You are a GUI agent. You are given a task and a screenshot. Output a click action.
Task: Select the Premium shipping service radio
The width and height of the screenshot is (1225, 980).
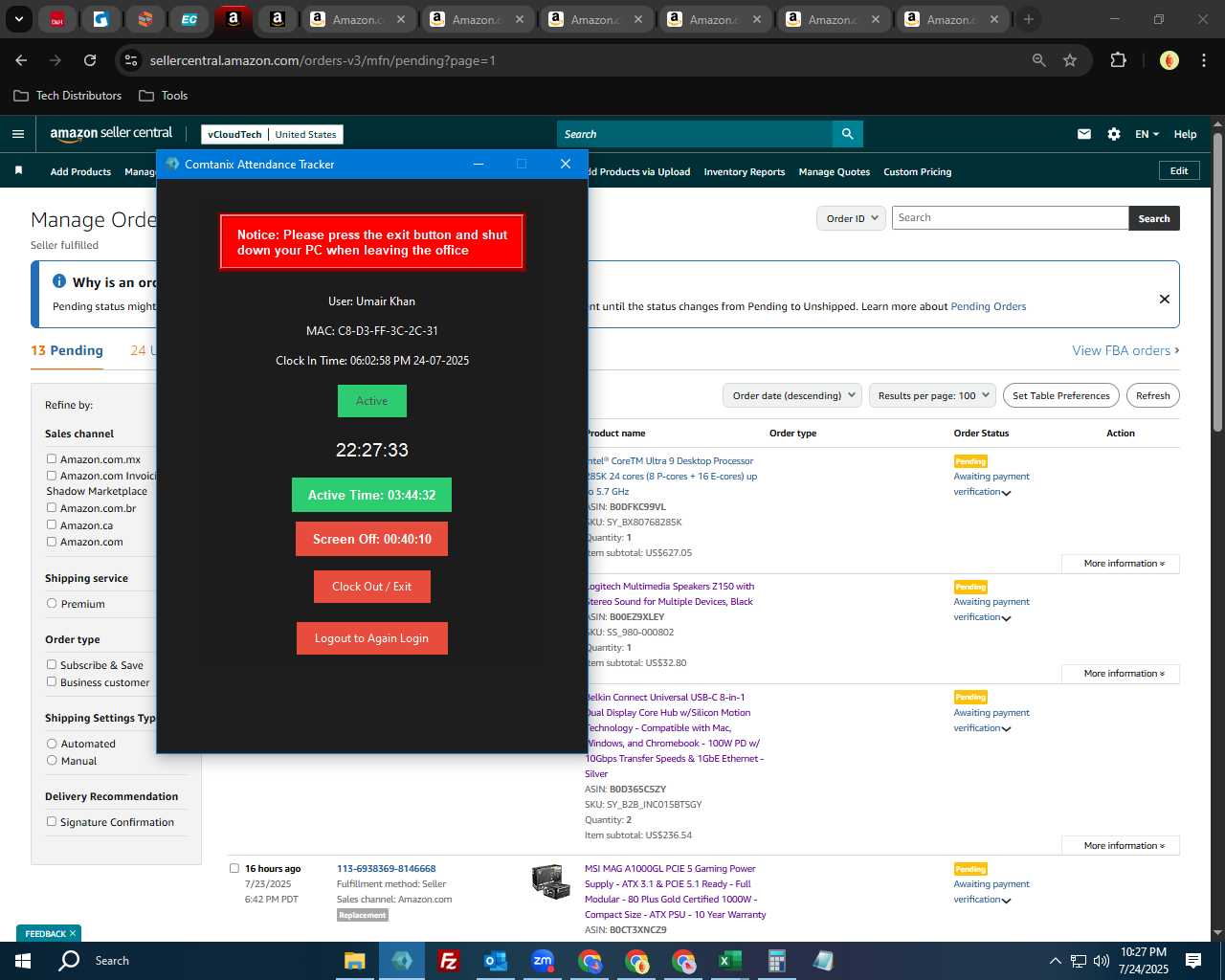52,604
